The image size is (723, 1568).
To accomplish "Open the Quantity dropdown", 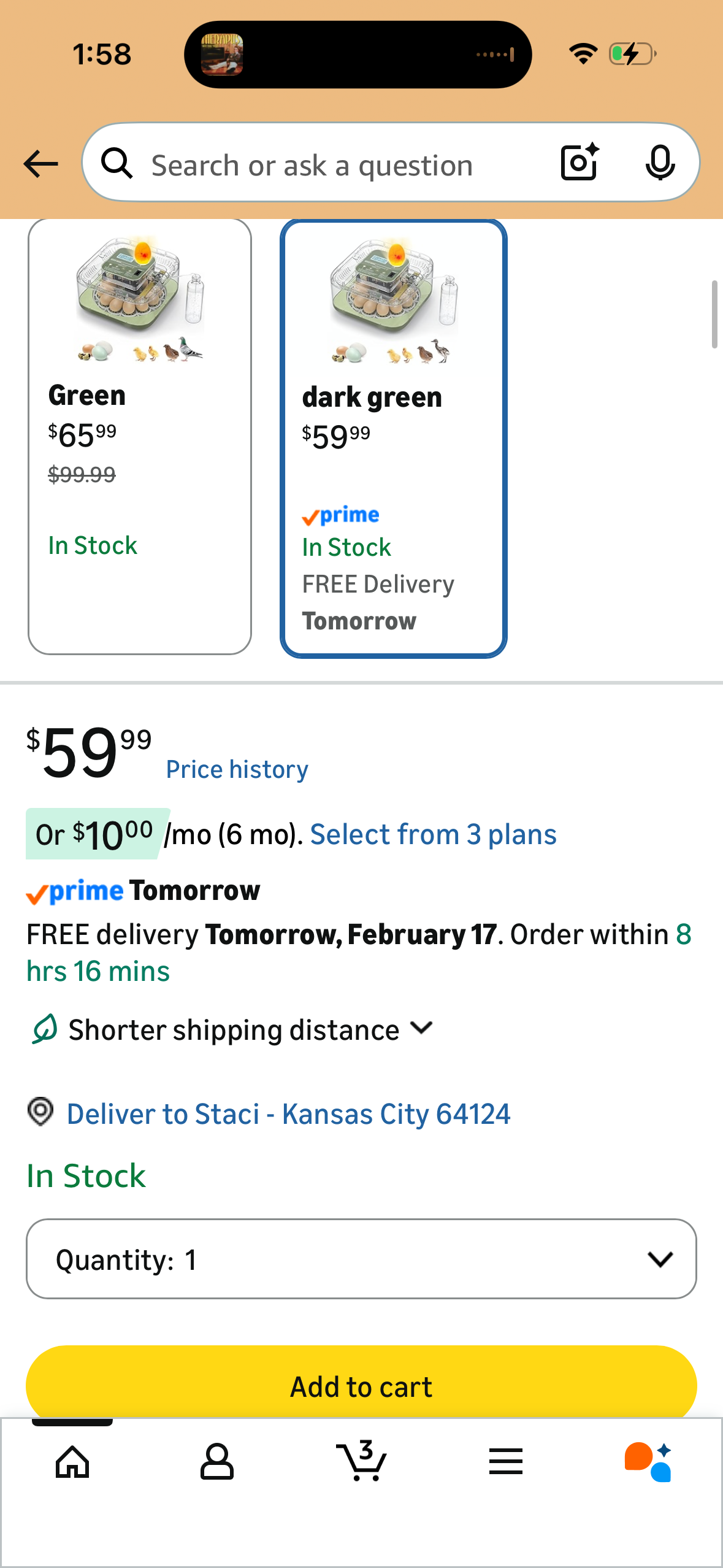I will (x=361, y=1259).
